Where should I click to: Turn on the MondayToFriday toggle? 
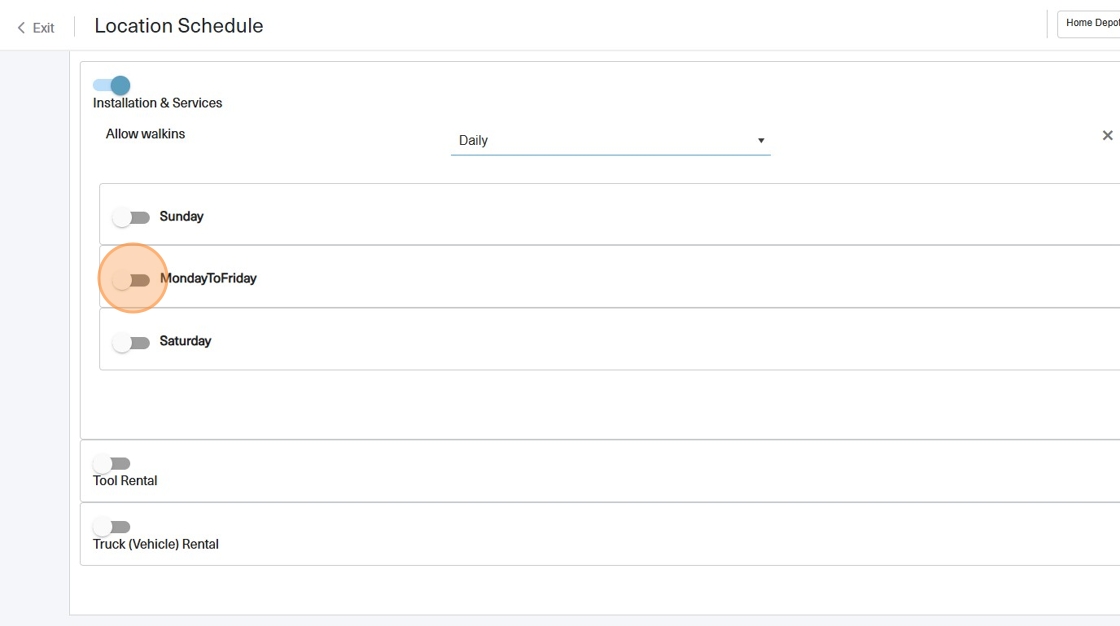pos(131,280)
